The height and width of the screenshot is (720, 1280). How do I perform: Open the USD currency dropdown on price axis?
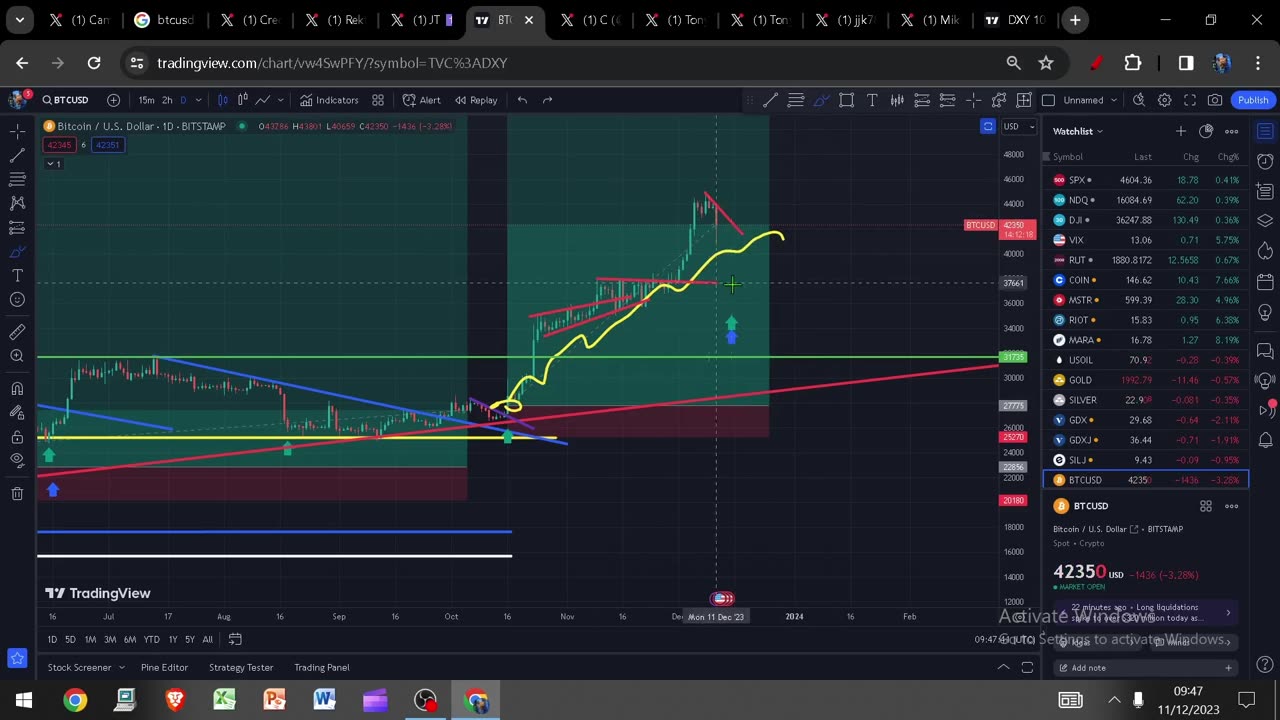[x=1017, y=126]
